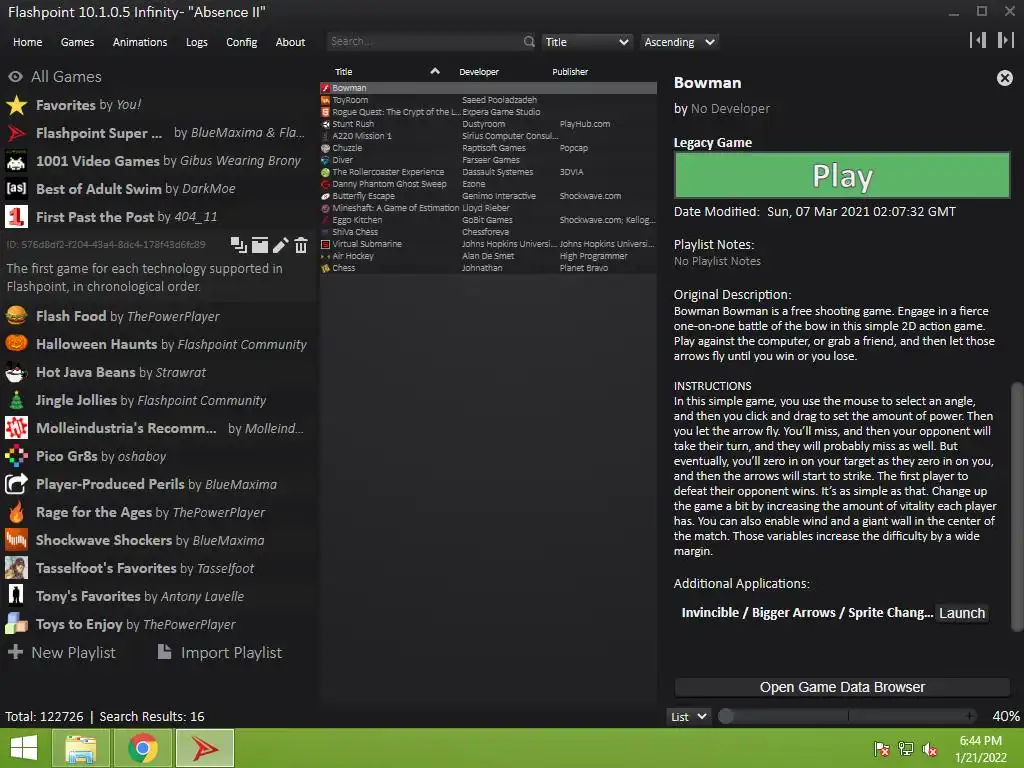Click the green Play button
Viewport: 1024px width, 768px height.
pyautogui.click(x=842, y=175)
